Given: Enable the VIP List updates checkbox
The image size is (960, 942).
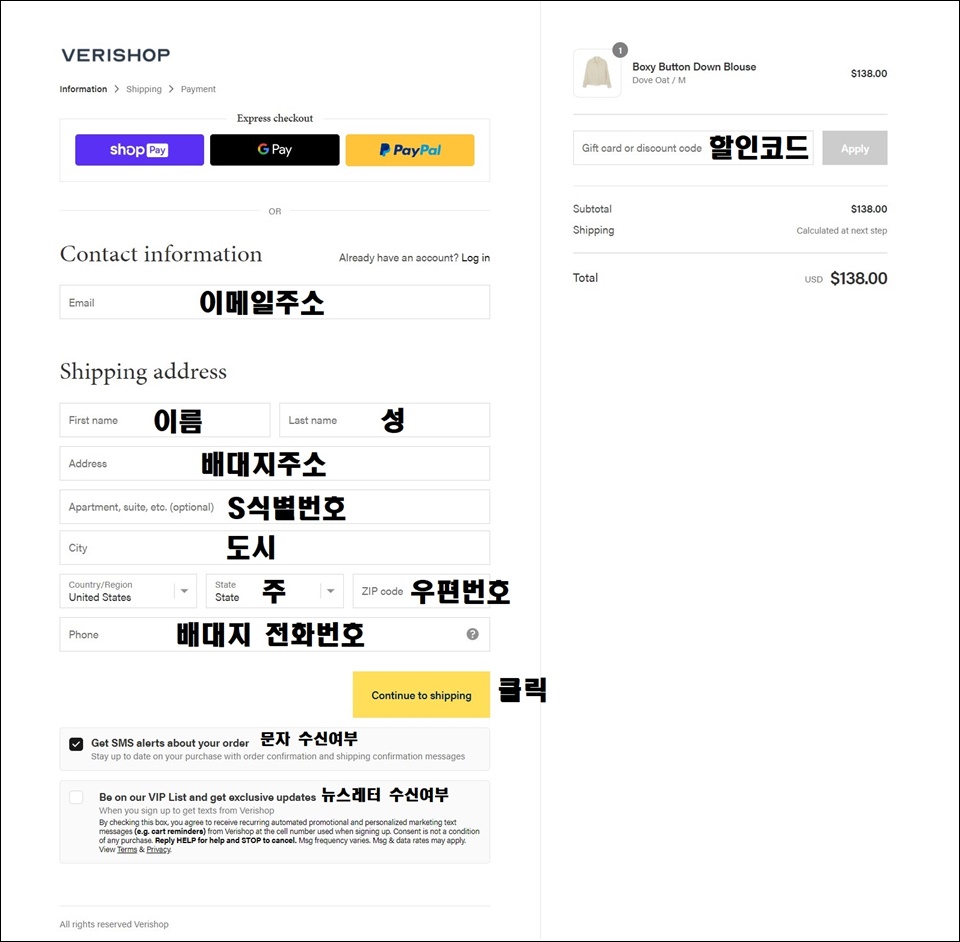Looking at the screenshot, I should tap(76, 797).
